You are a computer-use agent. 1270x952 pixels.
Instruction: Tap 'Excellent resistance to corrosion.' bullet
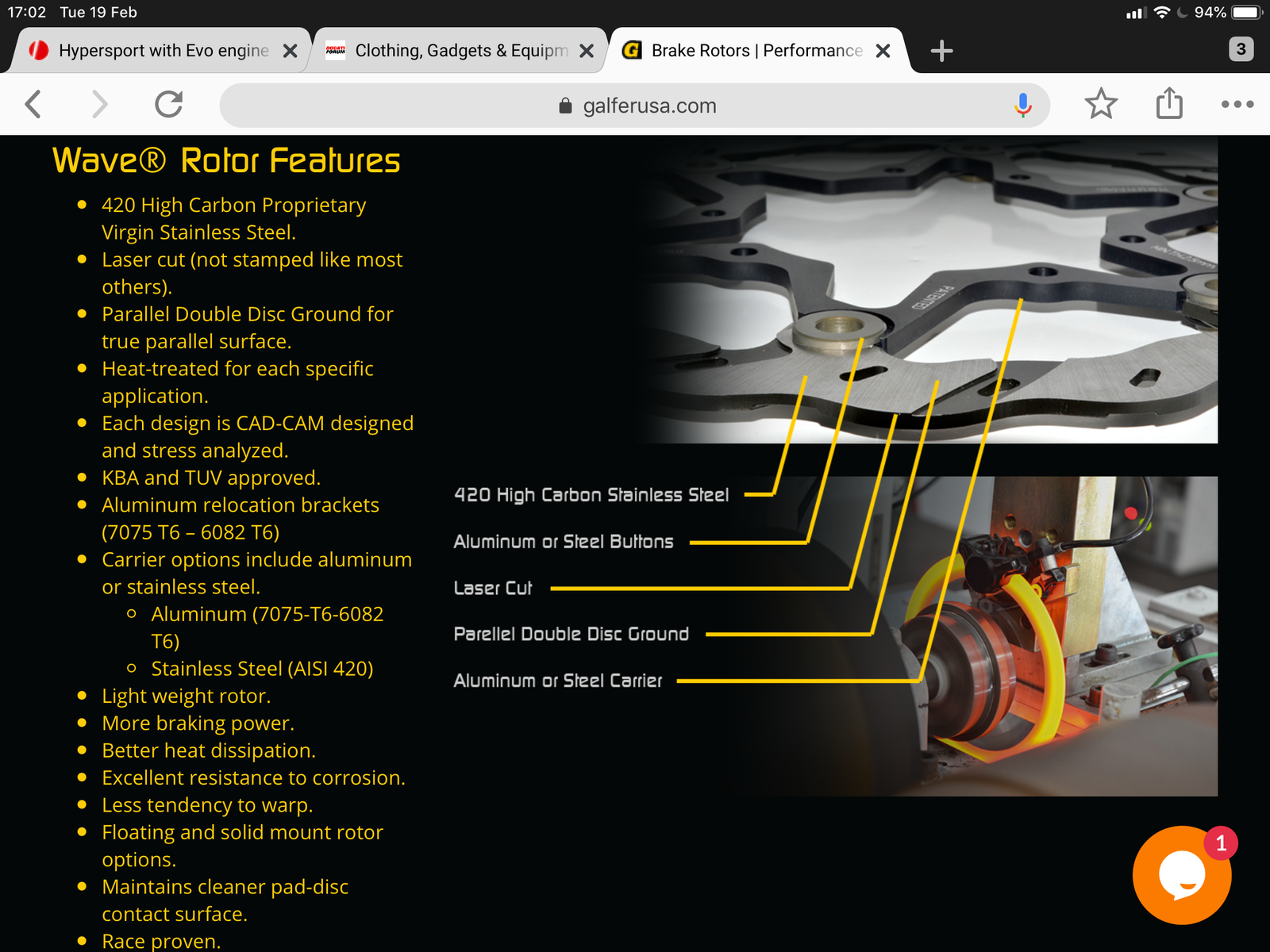(x=253, y=777)
